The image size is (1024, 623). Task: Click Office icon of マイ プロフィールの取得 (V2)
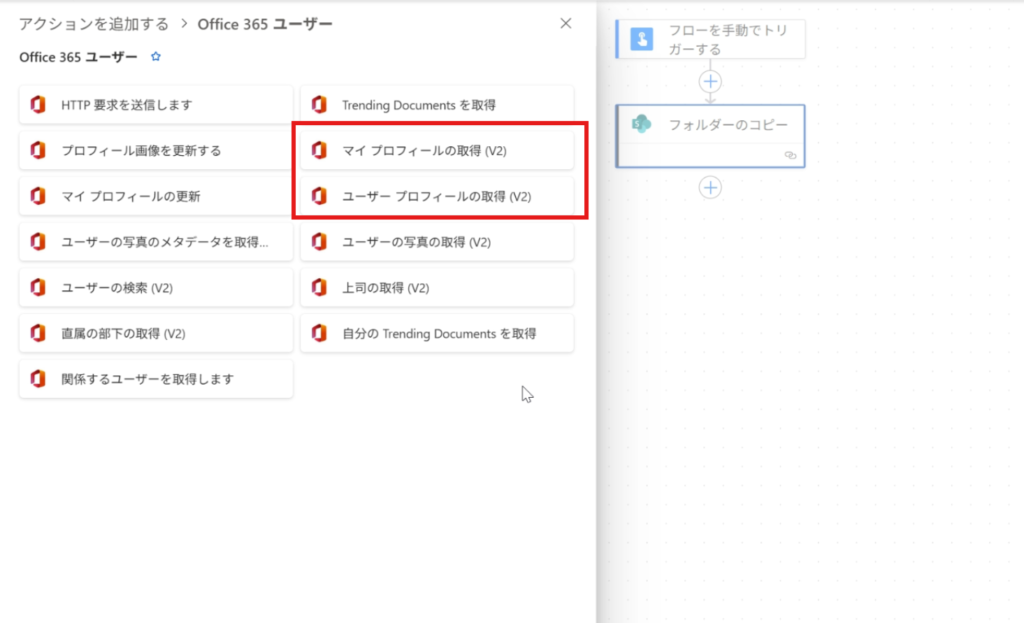319,151
